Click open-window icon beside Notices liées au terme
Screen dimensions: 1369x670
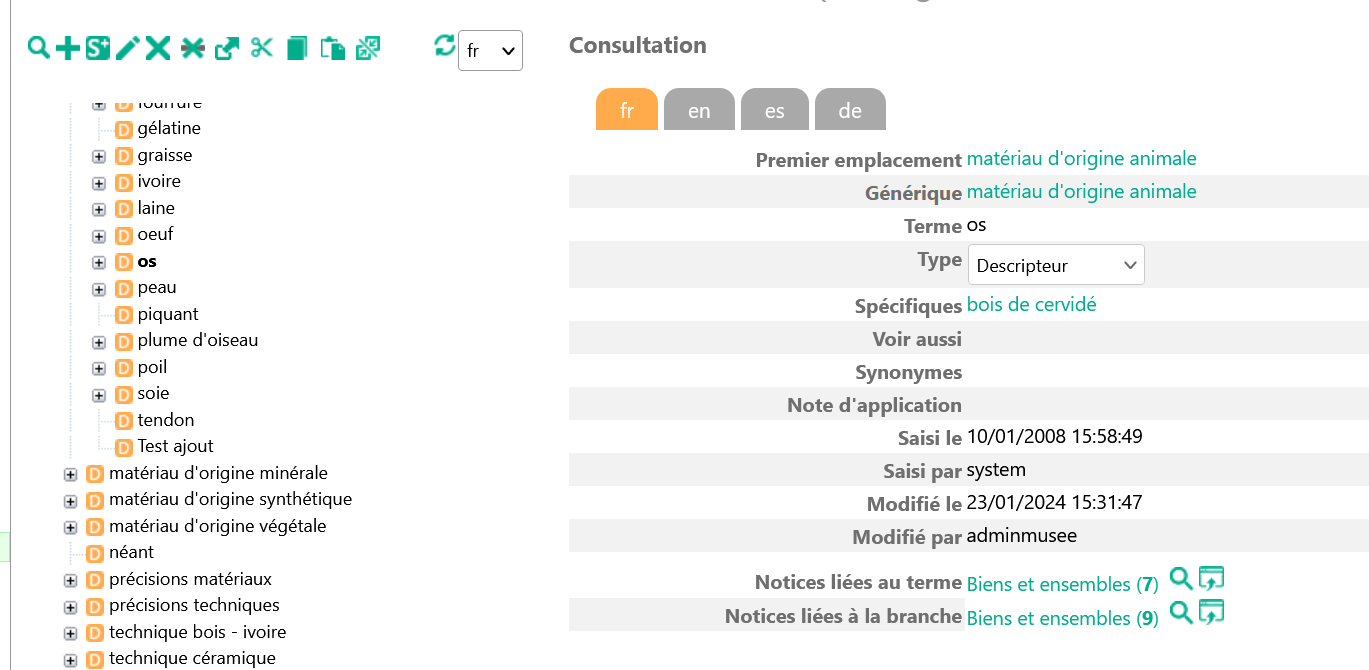click(x=1211, y=578)
